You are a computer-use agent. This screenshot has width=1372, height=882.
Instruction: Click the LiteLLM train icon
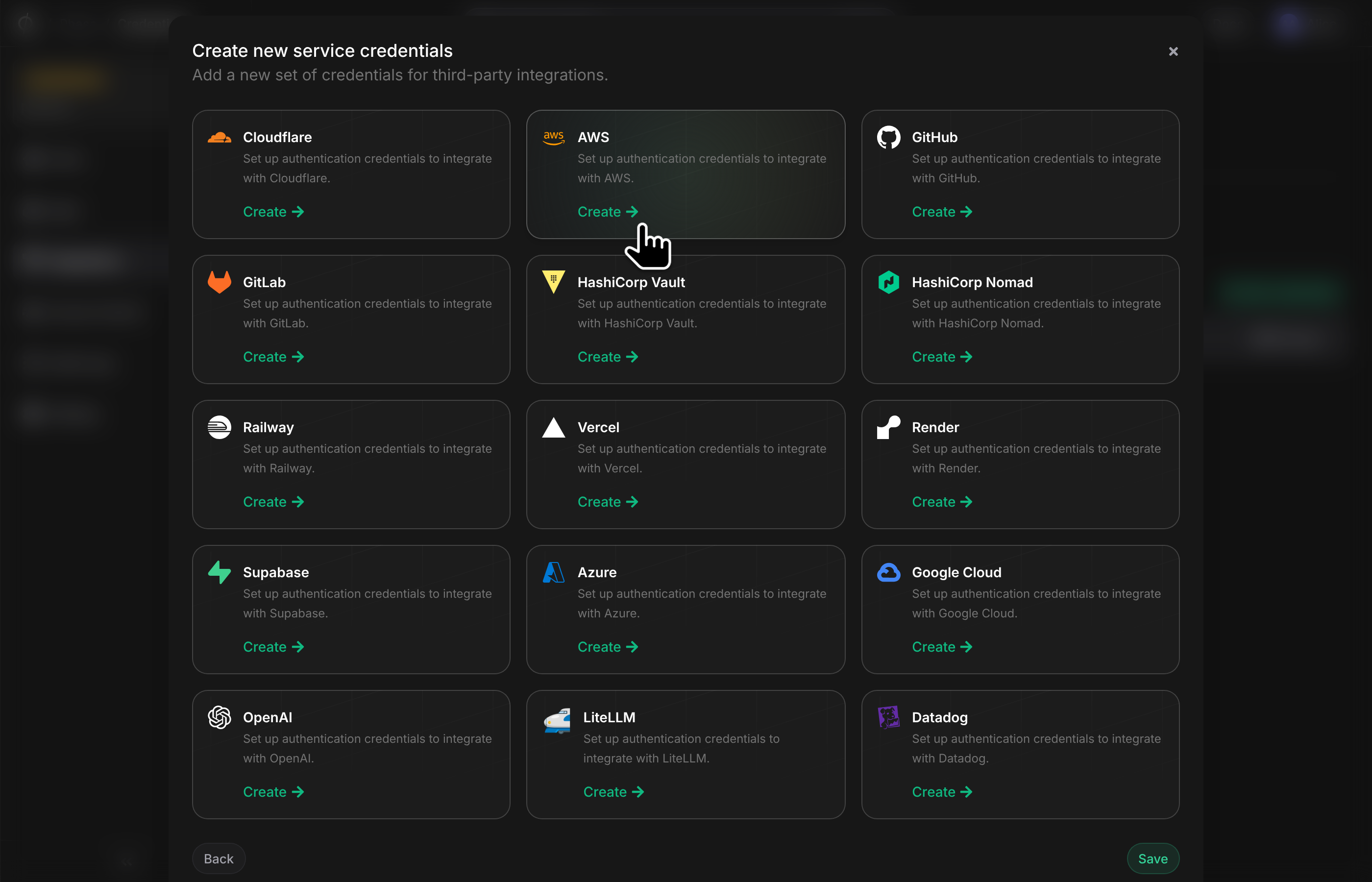click(x=557, y=720)
